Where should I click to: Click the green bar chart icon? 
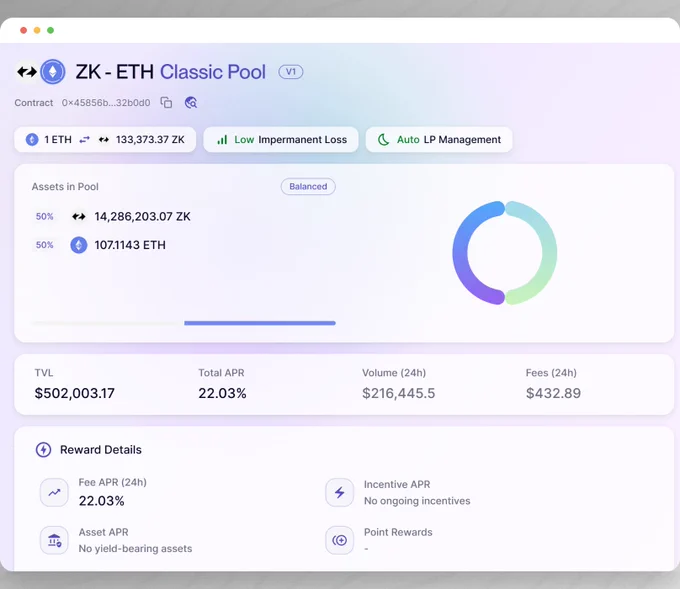tap(222, 140)
